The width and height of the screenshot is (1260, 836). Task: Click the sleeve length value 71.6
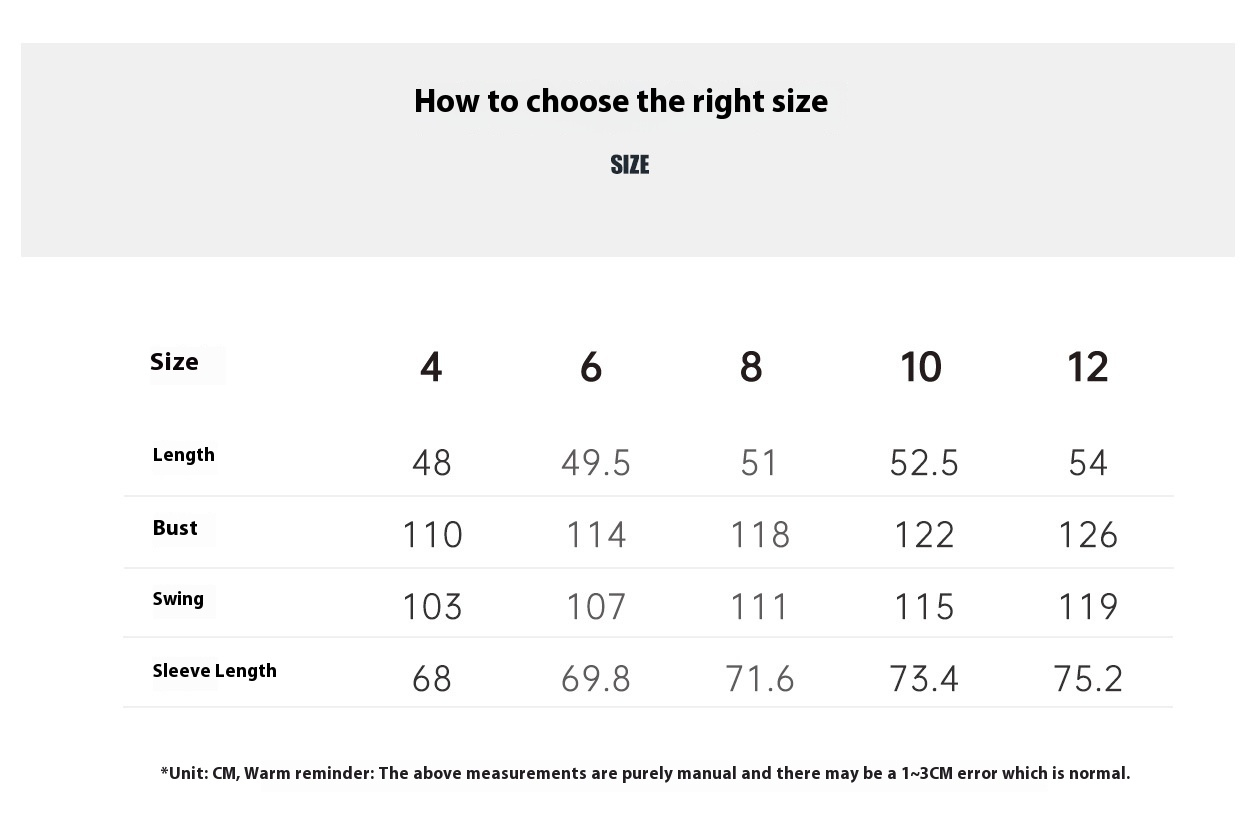click(760, 679)
